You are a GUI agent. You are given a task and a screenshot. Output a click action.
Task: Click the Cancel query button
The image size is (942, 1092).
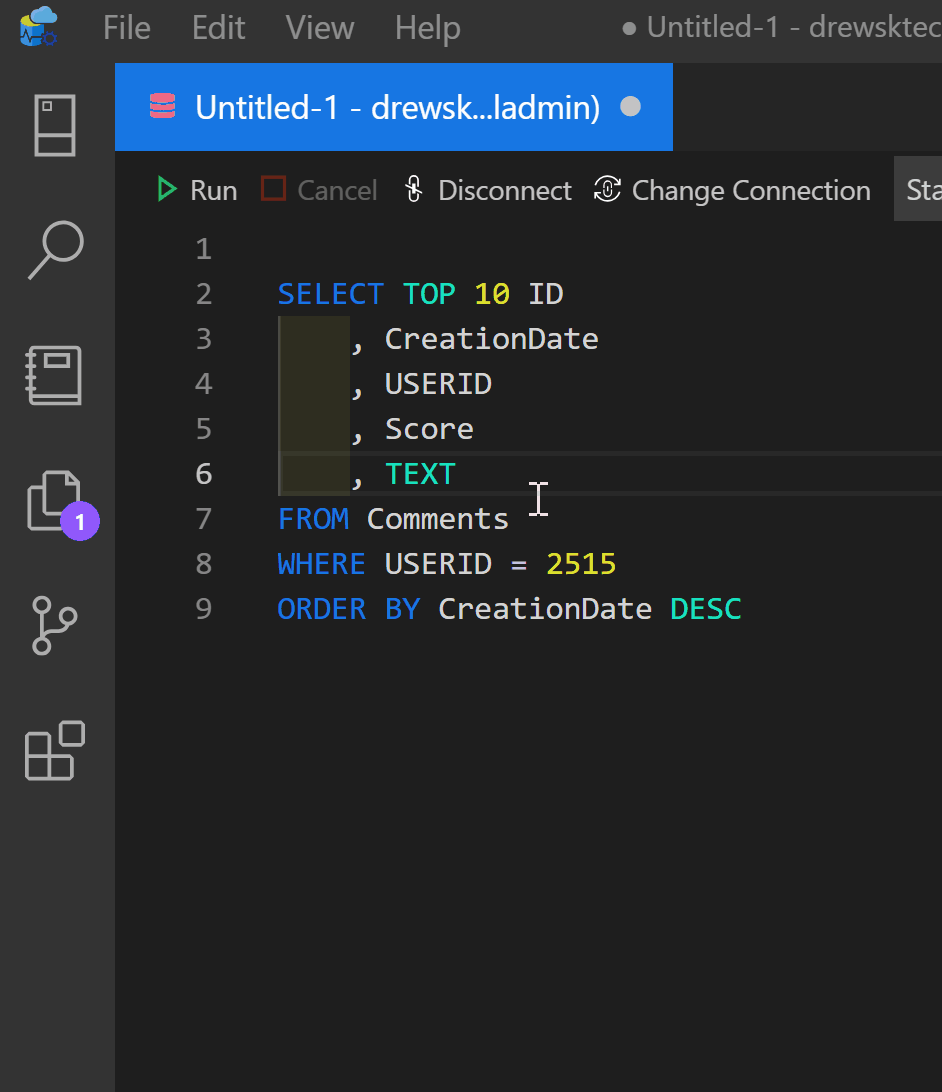[319, 190]
